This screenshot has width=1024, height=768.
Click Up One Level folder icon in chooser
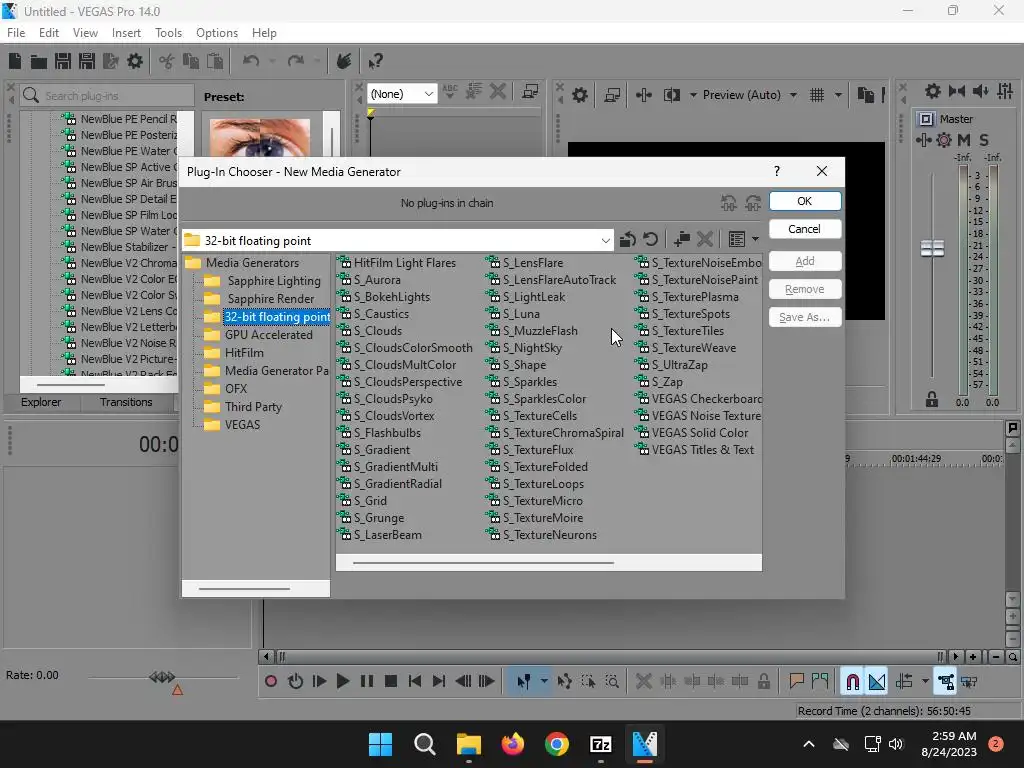click(628, 240)
